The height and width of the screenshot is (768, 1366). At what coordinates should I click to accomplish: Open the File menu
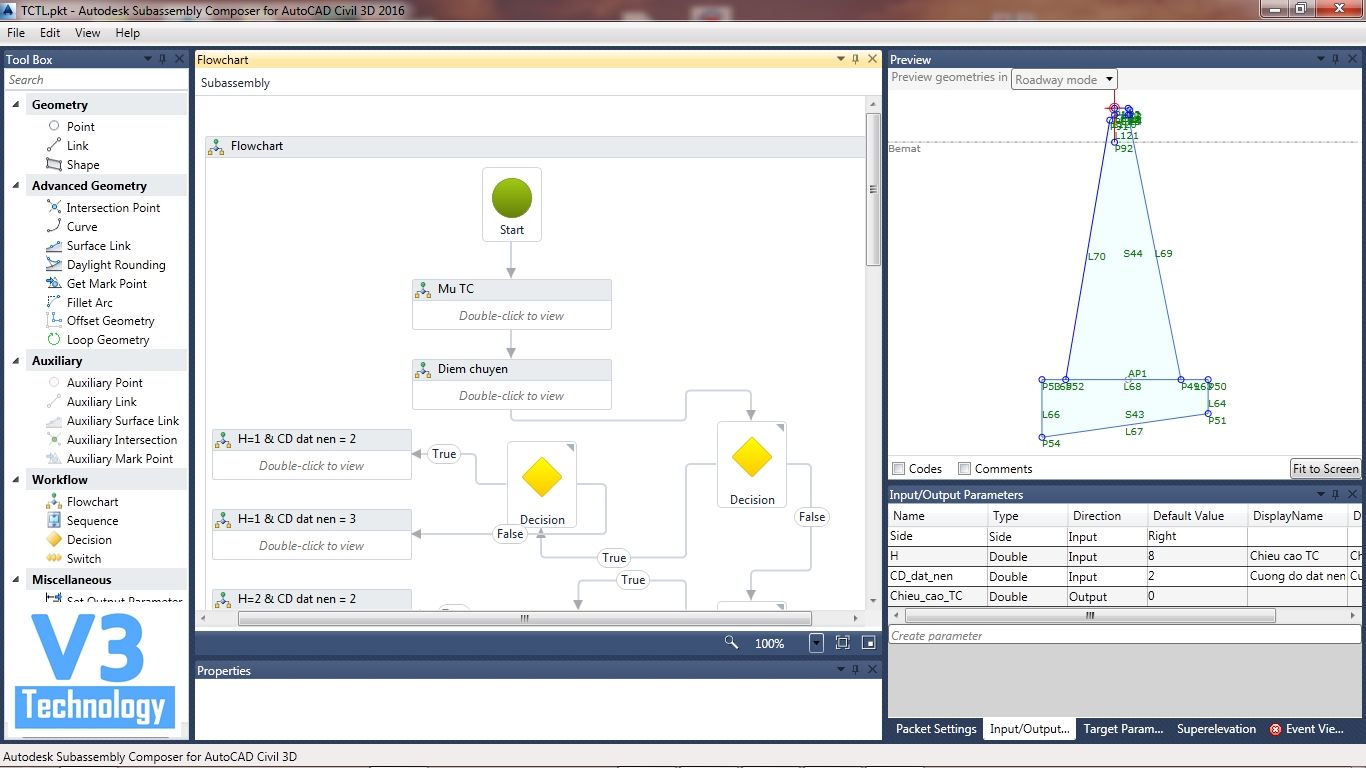16,33
